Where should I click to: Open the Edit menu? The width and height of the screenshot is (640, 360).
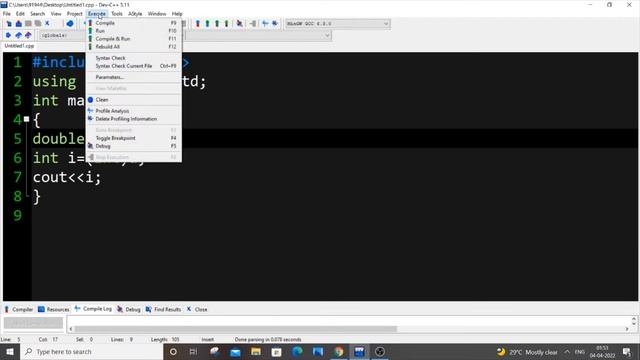tap(20, 13)
